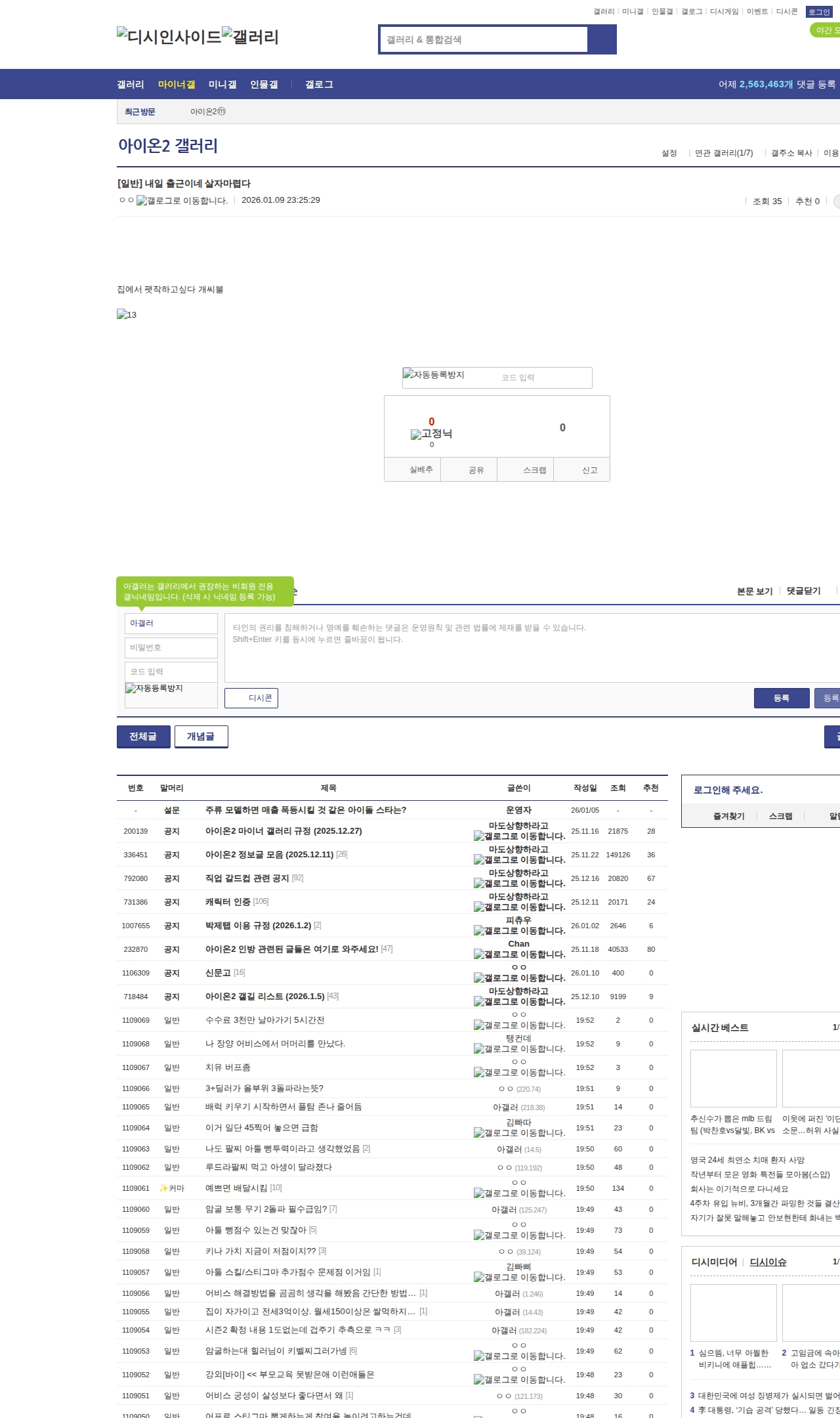The height and width of the screenshot is (1418, 840).
Task: Report the post with the 신고 button
Action: click(582, 470)
